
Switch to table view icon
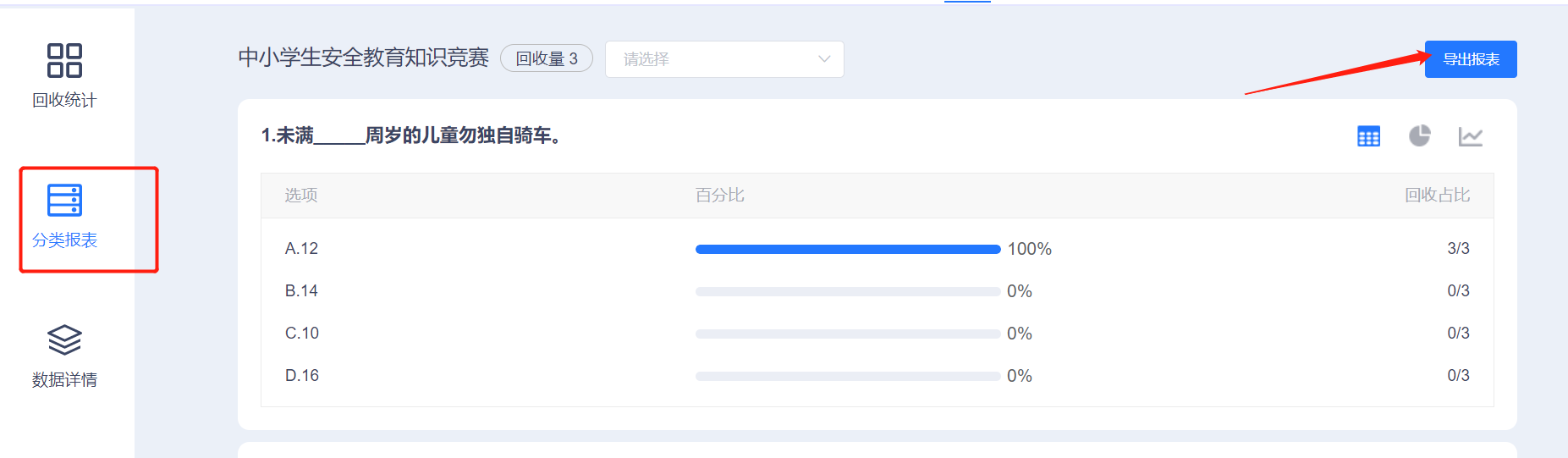coord(1368,135)
